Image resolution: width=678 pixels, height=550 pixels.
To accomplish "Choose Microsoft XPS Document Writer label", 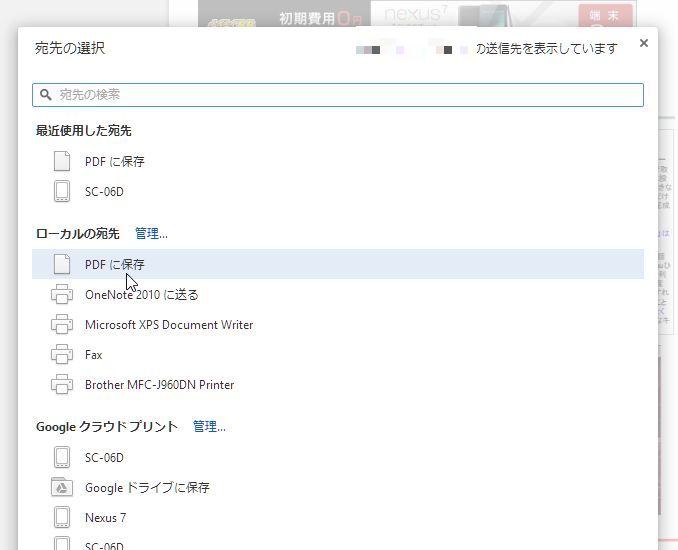I will [169, 325].
